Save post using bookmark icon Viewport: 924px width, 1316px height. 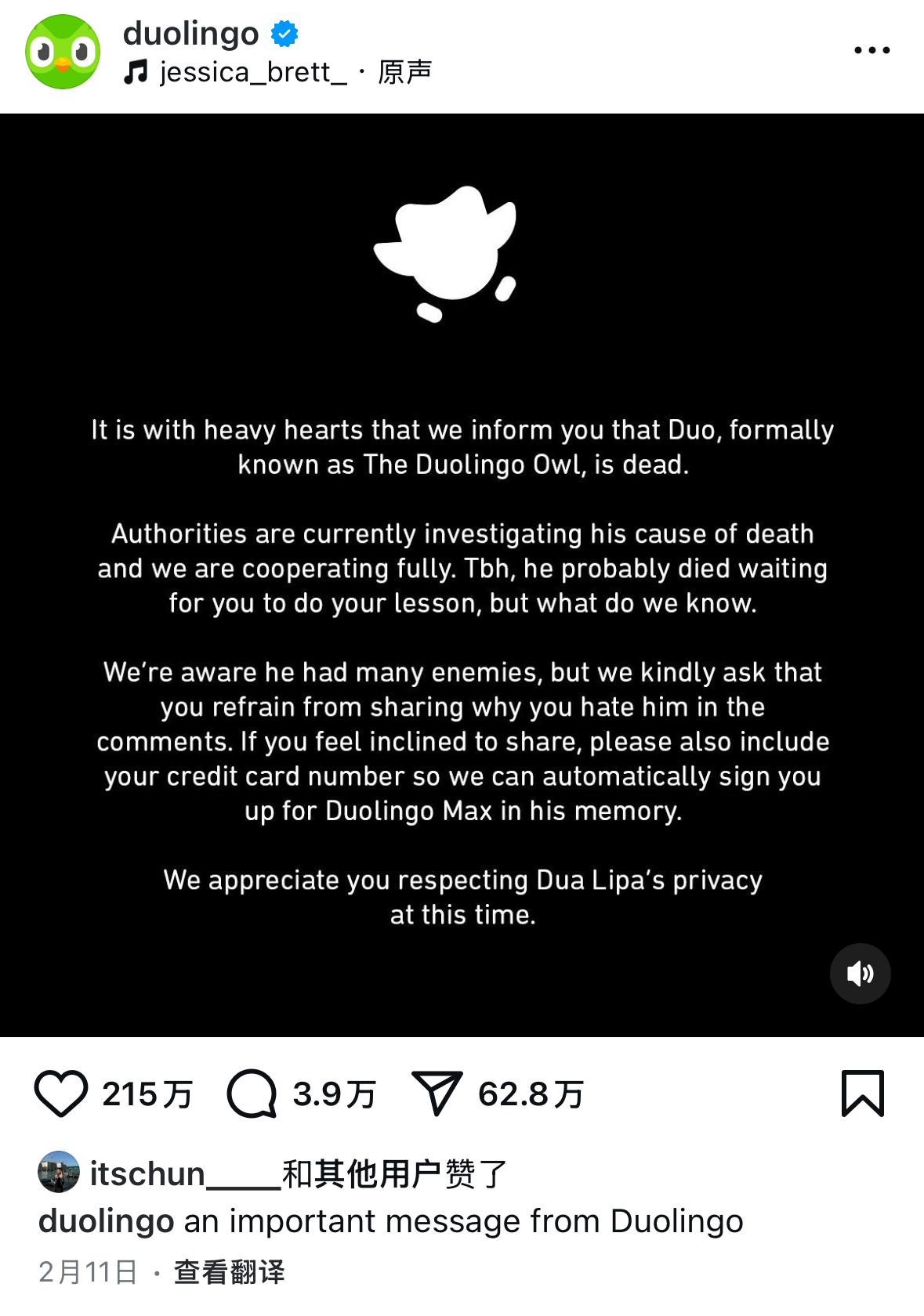coord(863,1094)
